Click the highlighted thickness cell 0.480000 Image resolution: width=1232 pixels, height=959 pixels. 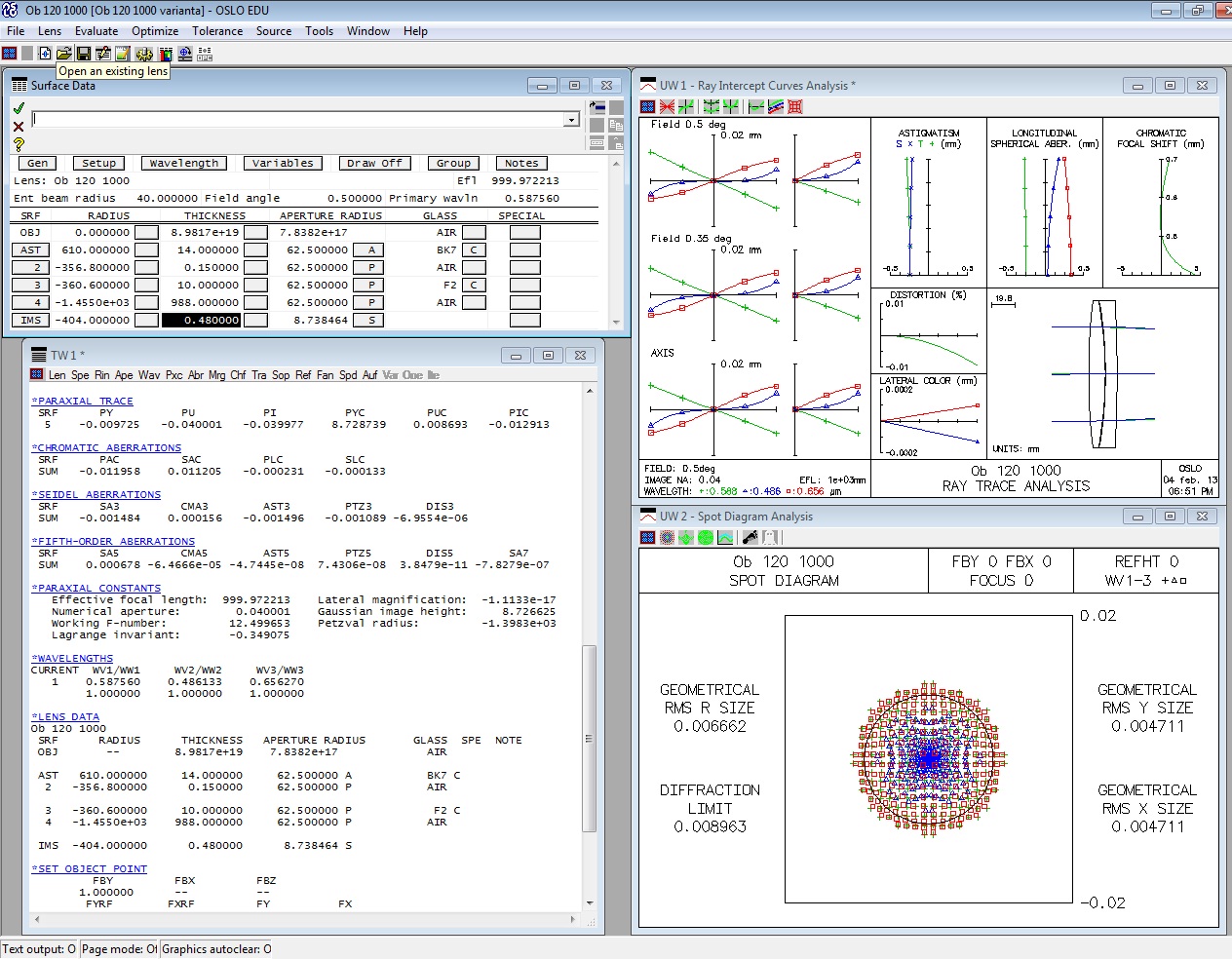[x=201, y=320]
